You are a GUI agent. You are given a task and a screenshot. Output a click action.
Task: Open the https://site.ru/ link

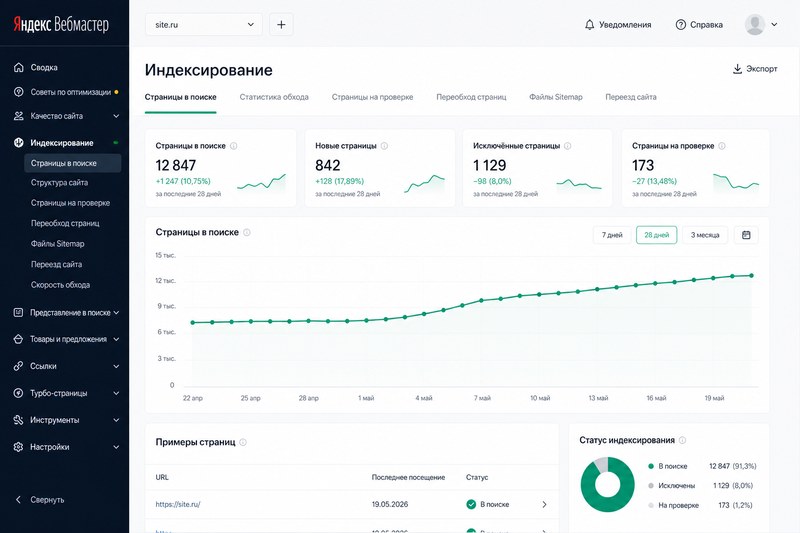[x=178, y=504]
